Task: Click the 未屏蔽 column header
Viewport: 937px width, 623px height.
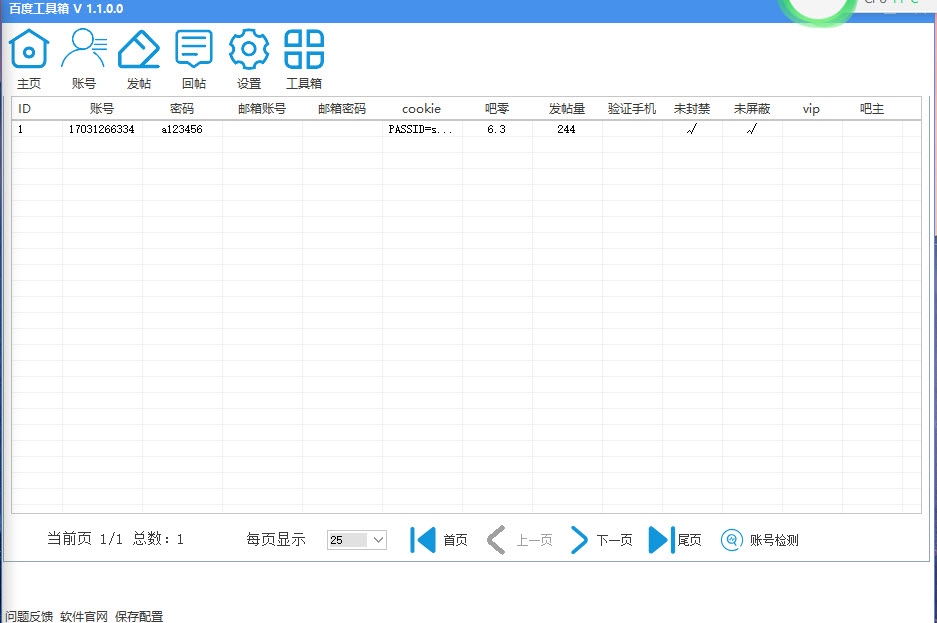Action: [x=752, y=109]
